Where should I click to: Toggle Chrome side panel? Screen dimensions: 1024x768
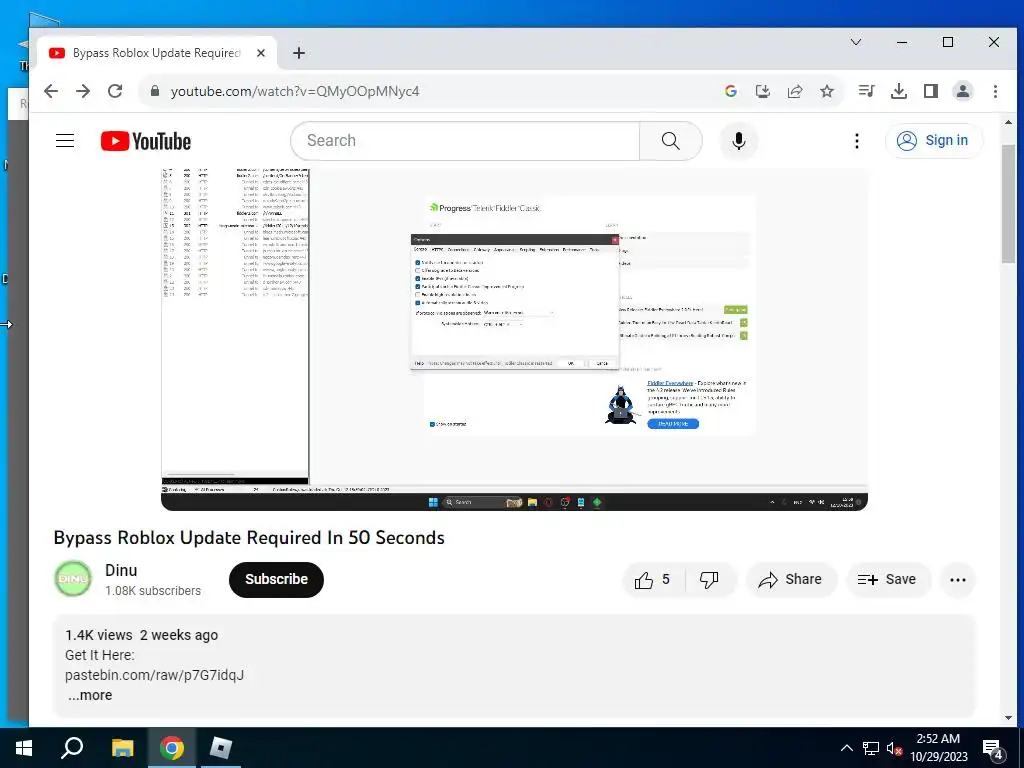[x=931, y=91]
